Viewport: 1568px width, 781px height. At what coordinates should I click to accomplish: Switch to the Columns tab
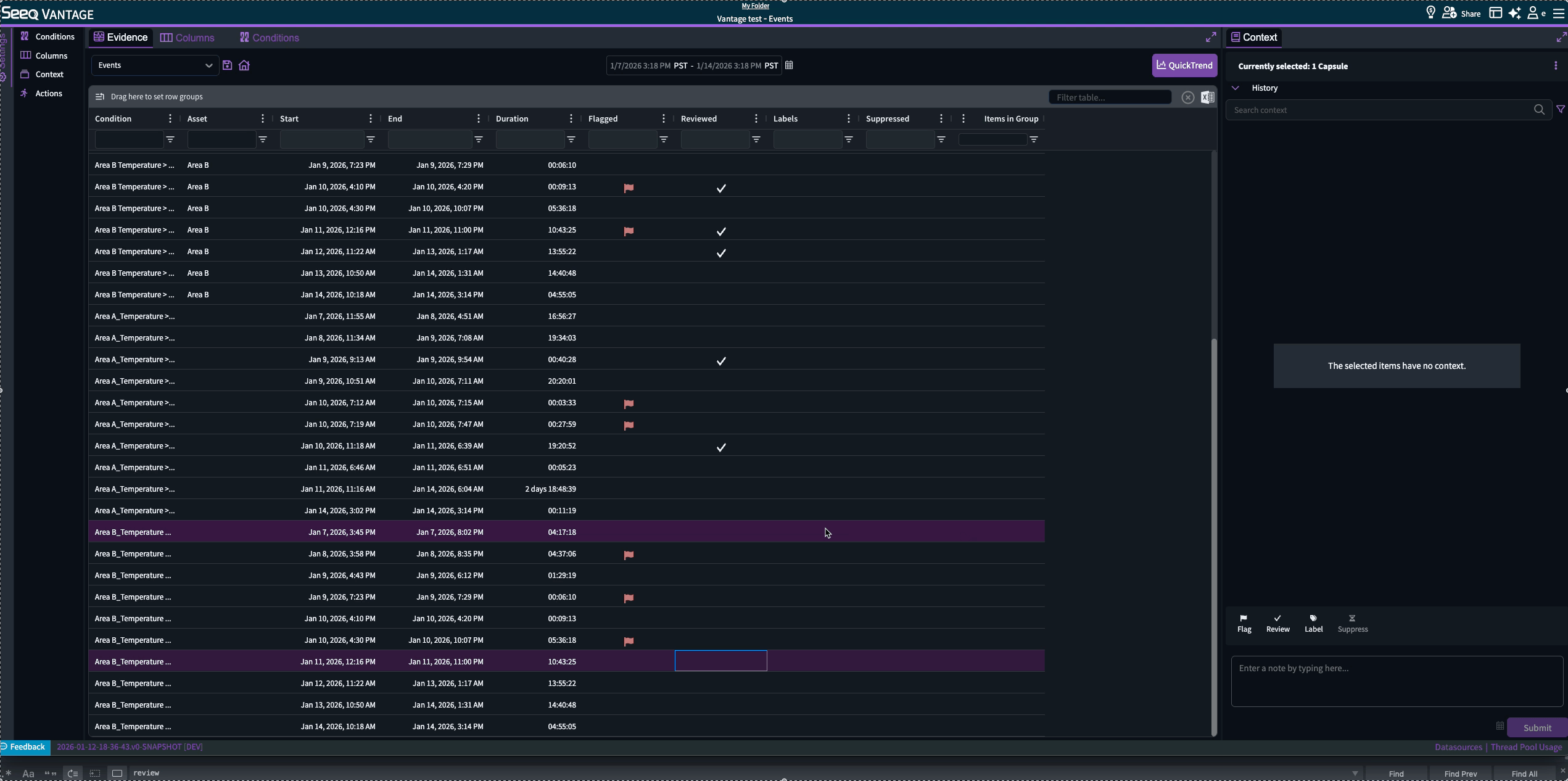188,38
